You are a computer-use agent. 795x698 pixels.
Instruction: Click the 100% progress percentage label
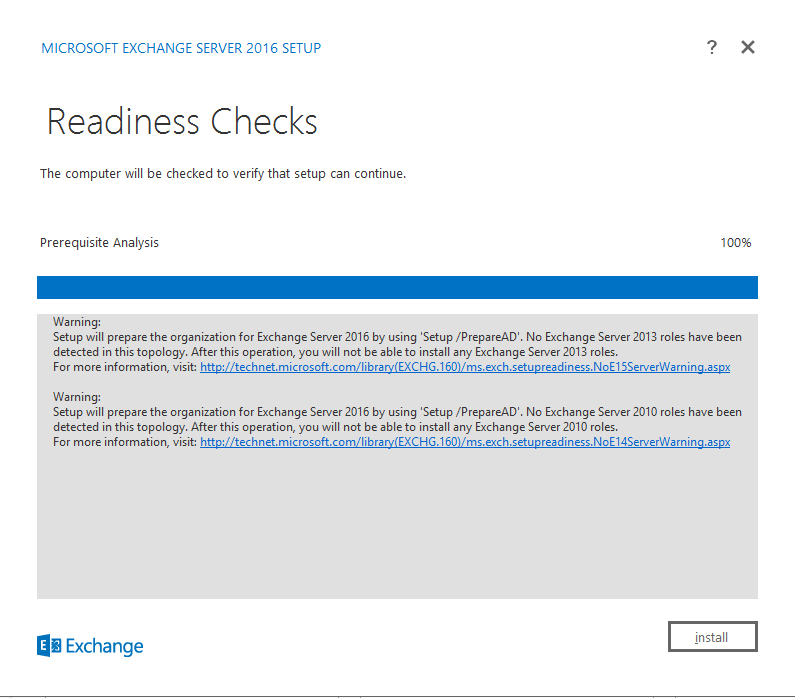[735, 243]
